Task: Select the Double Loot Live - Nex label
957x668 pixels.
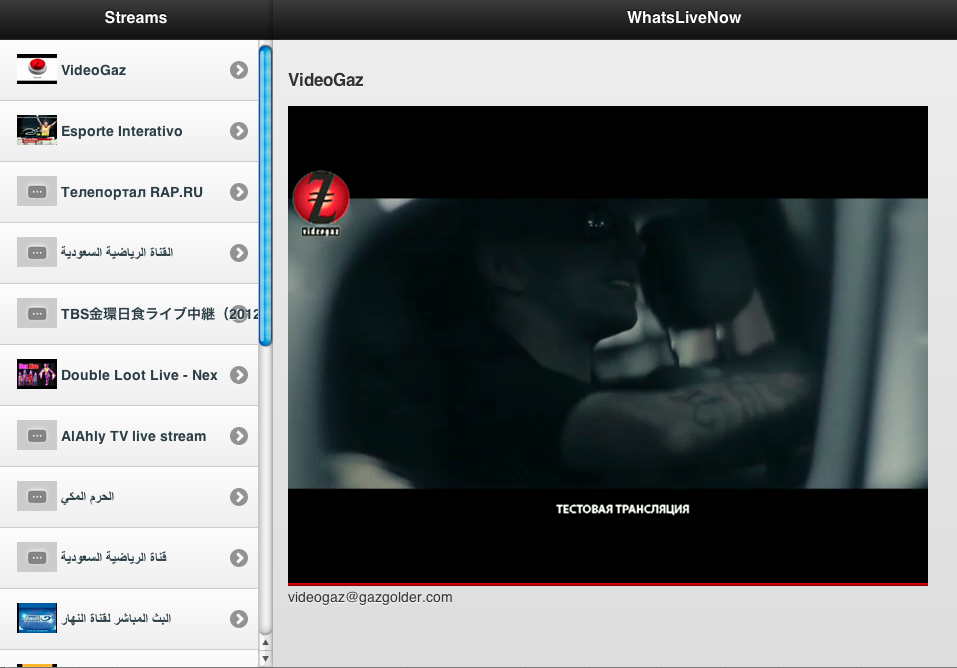Action: tap(139, 375)
